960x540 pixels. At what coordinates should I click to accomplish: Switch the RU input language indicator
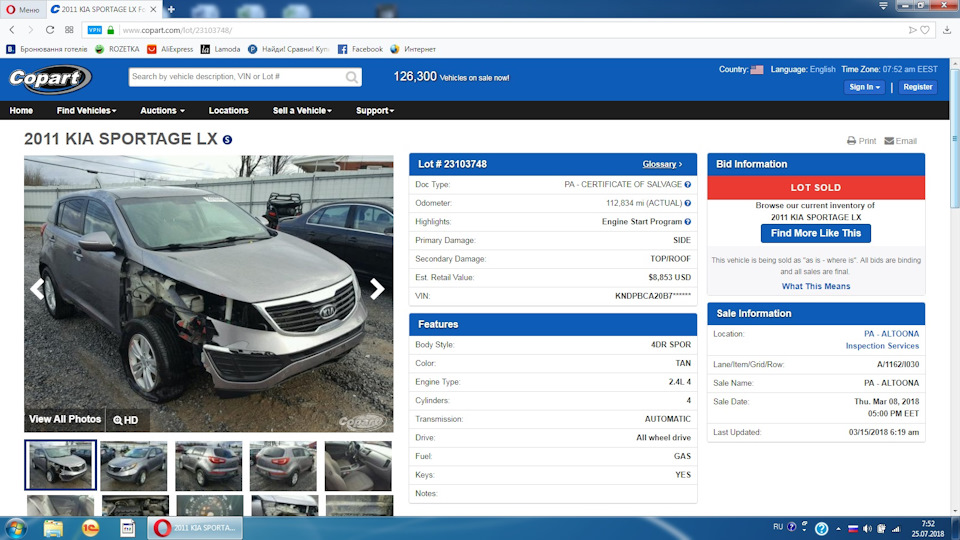[778, 527]
